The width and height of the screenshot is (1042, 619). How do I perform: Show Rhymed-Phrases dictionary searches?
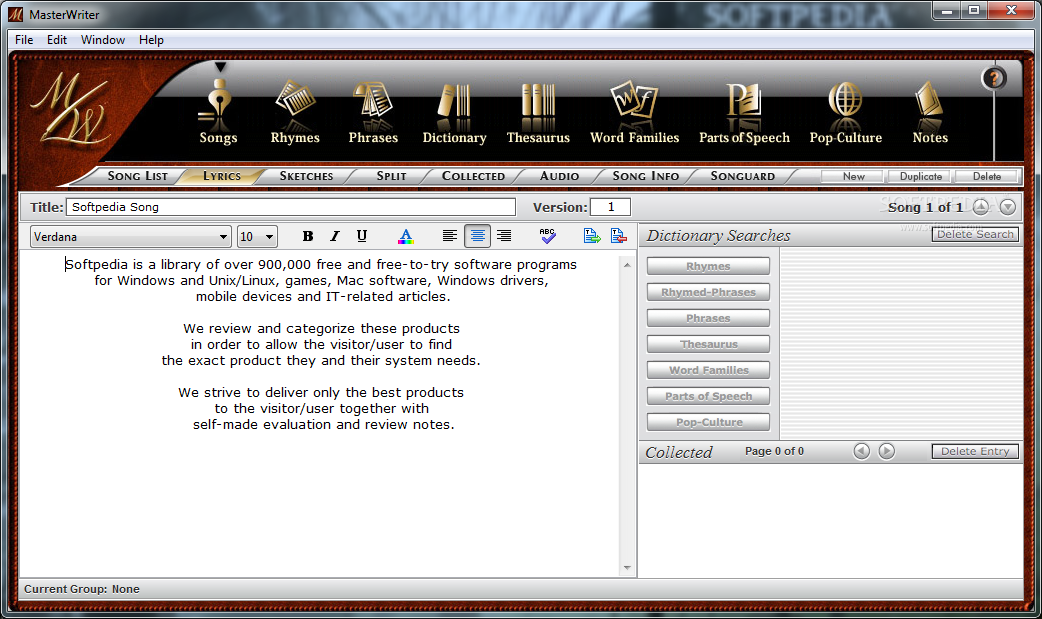pyautogui.click(x=708, y=293)
